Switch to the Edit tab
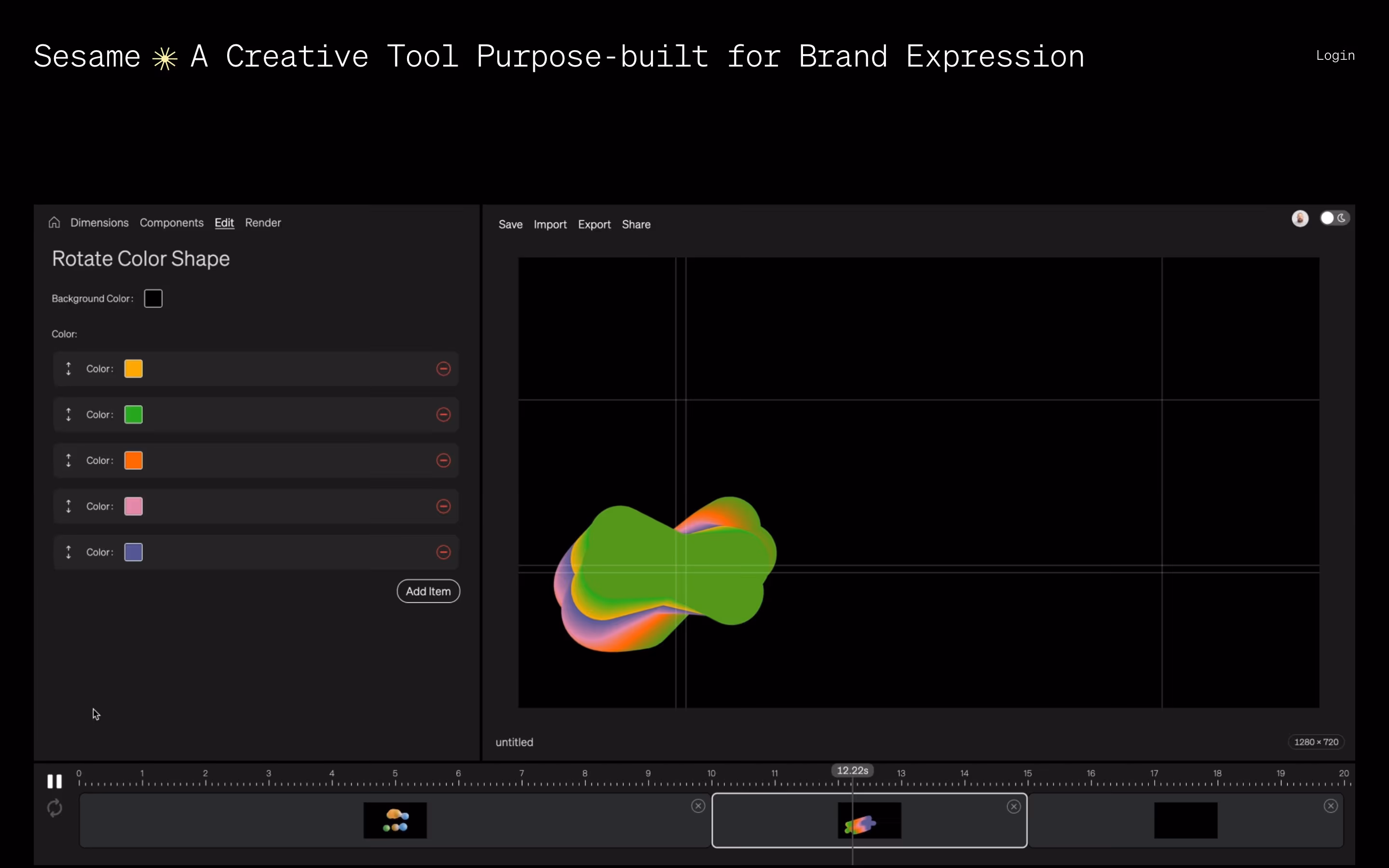 tap(224, 223)
